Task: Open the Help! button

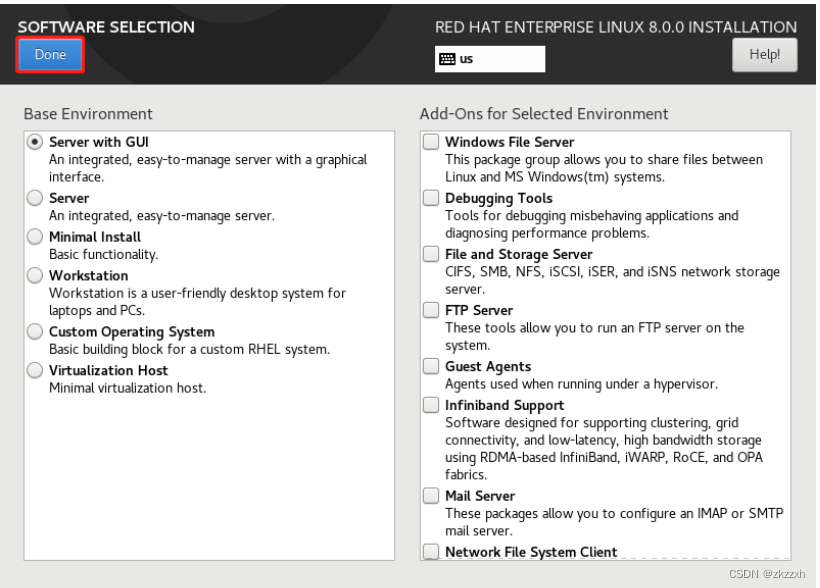Action: [764, 54]
